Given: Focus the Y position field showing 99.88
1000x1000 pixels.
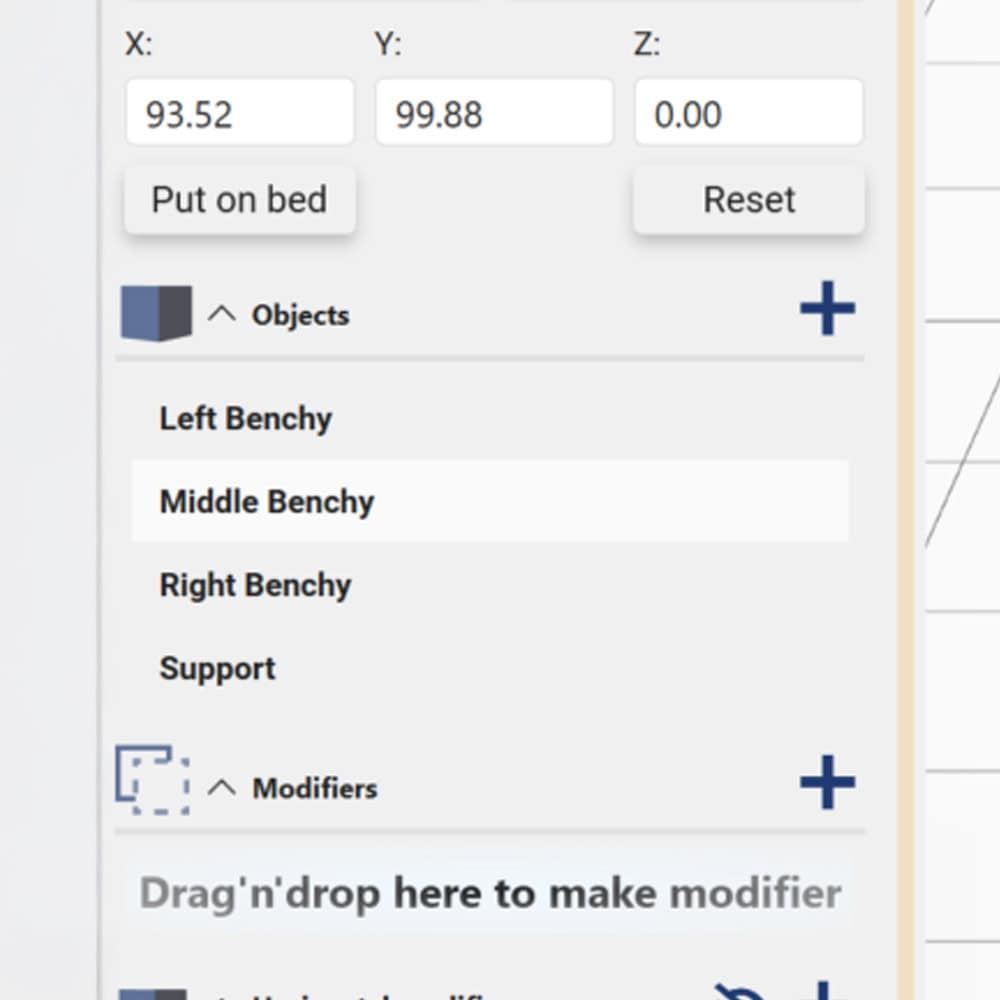Looking at the screenshot, I should click(x=494, y=113).
